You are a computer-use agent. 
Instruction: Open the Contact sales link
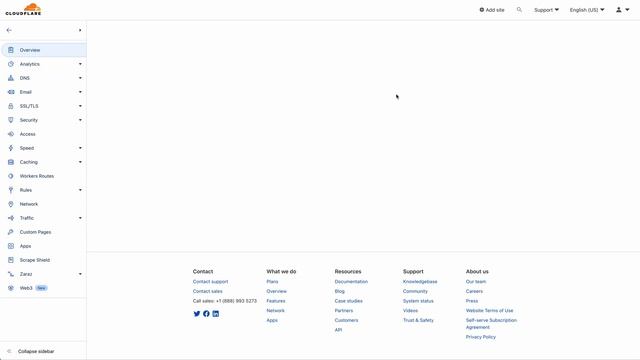207,291
